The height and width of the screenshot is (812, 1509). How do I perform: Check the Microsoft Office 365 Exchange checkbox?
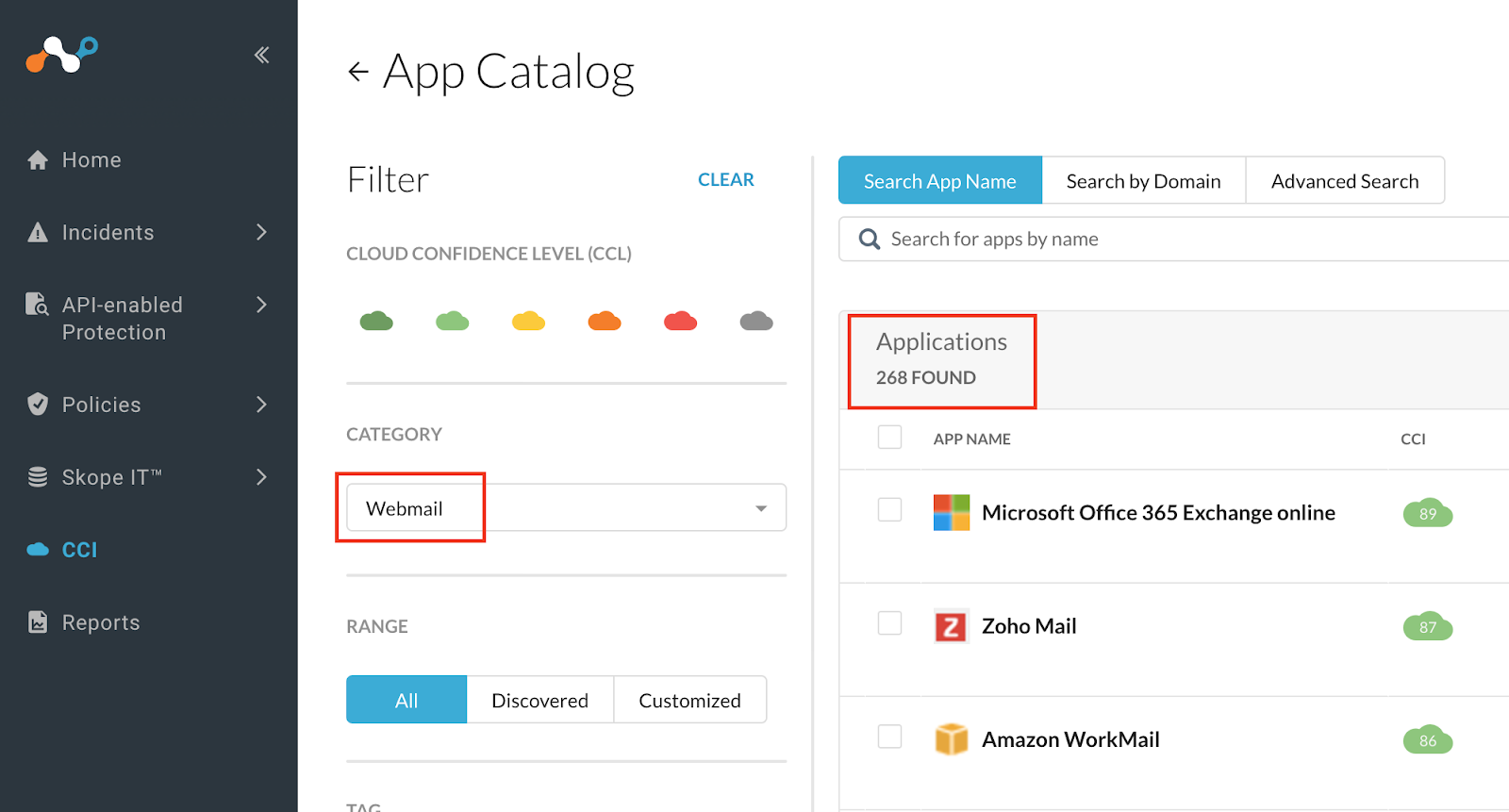[x=889, y=510]
